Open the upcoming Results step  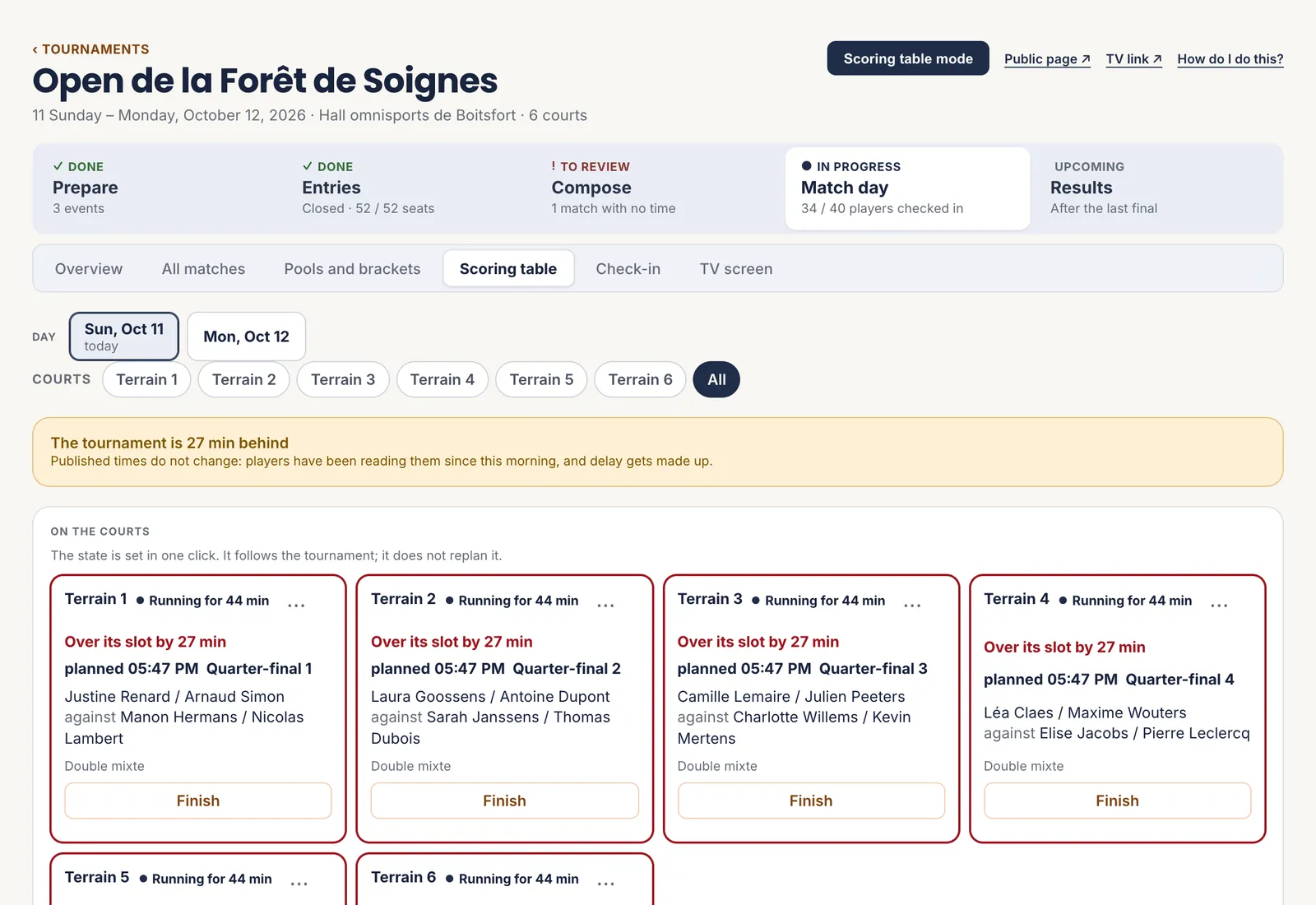tap(1157, 188)
